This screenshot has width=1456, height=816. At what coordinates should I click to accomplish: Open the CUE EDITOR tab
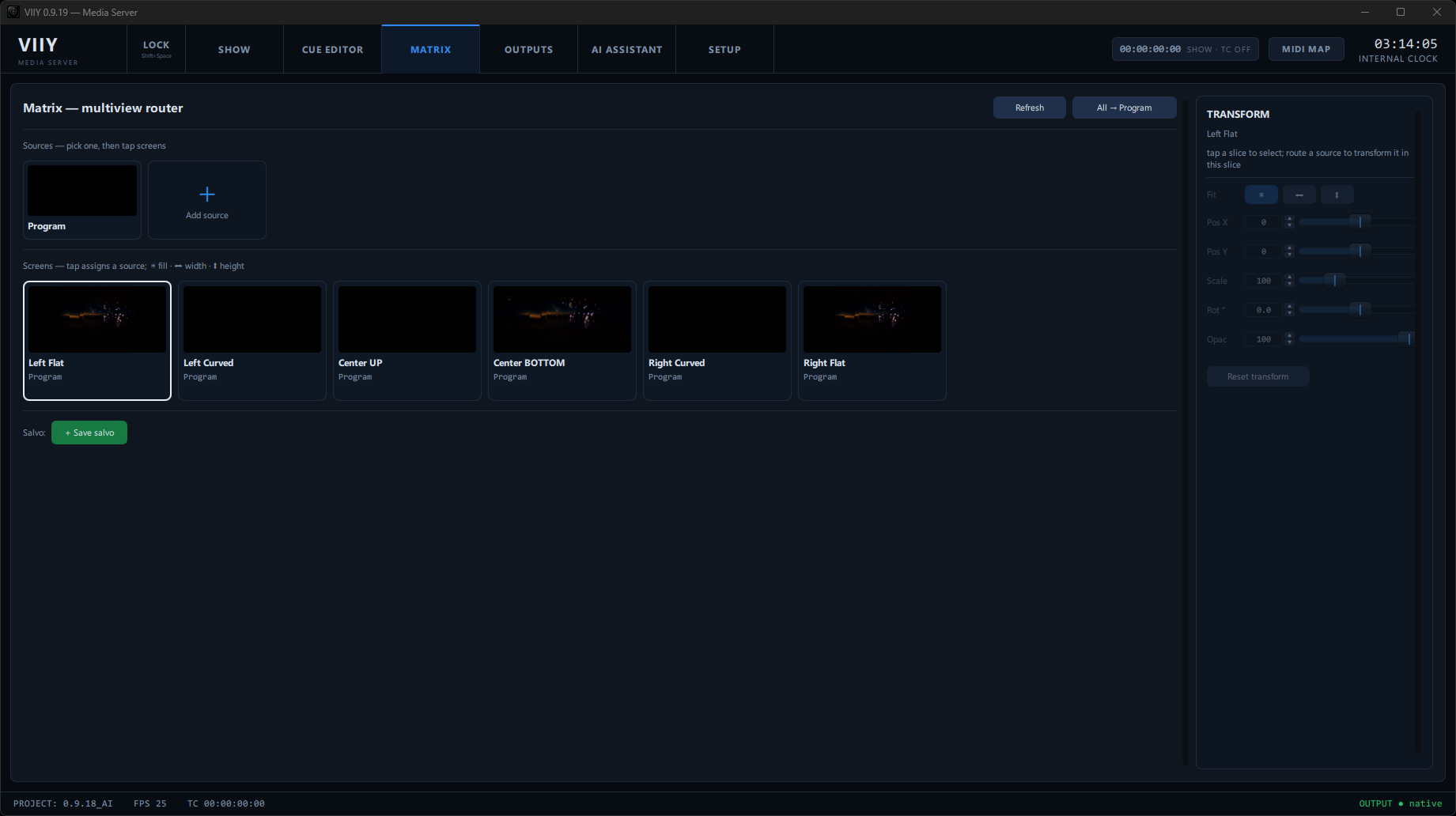click(332, 49)
